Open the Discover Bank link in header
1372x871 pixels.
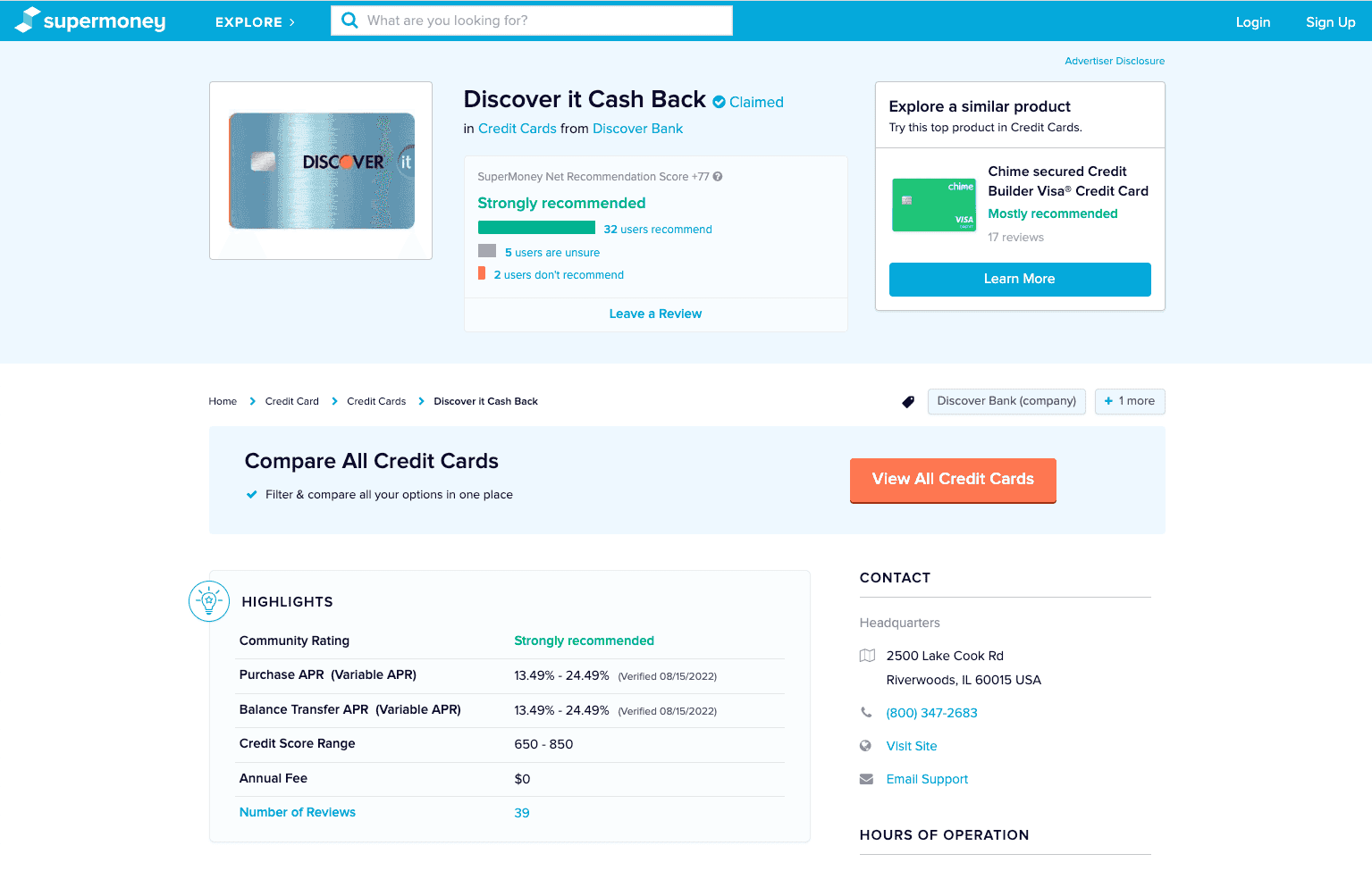pos(637,129)
